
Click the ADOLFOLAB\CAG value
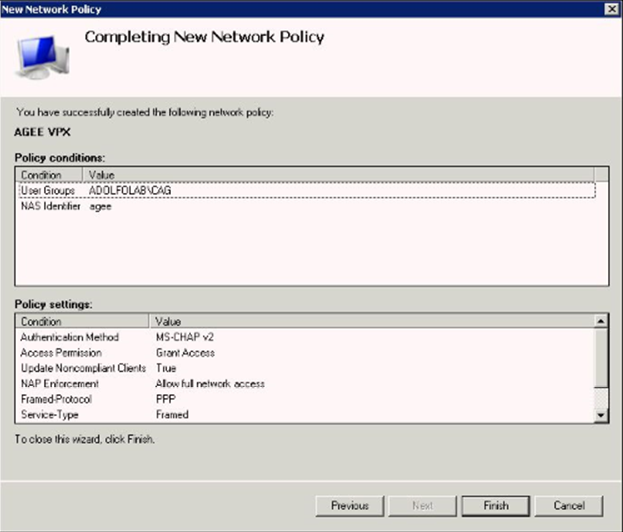(x=130, y=190)
